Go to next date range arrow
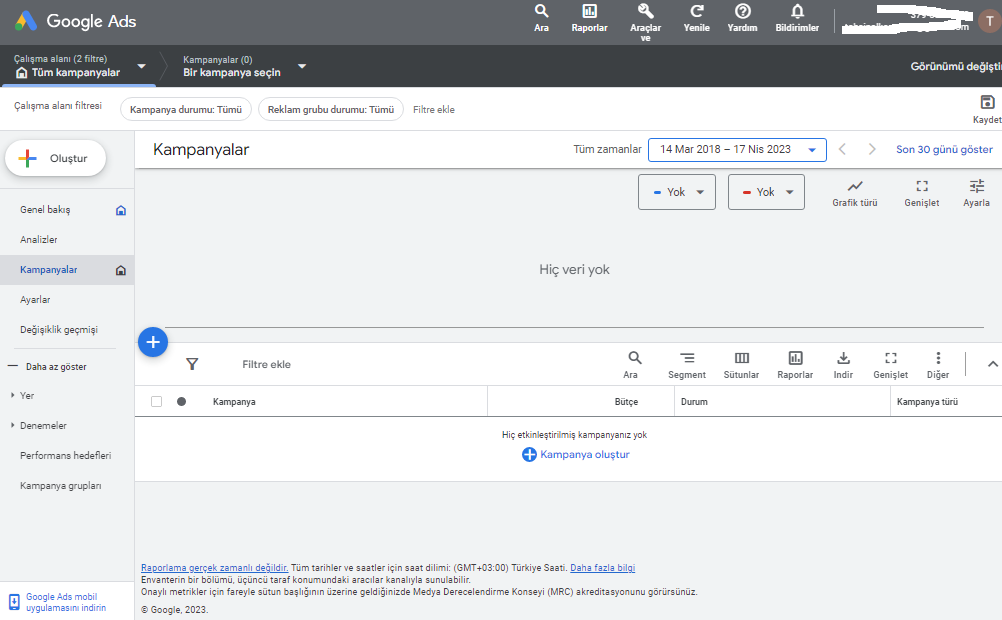The image size is (1002, 620). (x=872, y=150)
